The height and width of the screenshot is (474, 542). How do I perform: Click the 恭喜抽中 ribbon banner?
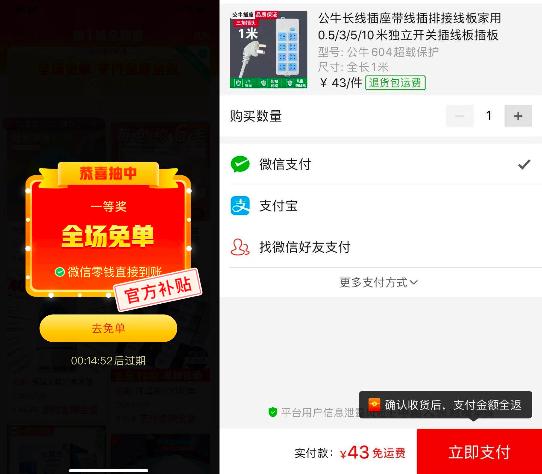[108, 174]
